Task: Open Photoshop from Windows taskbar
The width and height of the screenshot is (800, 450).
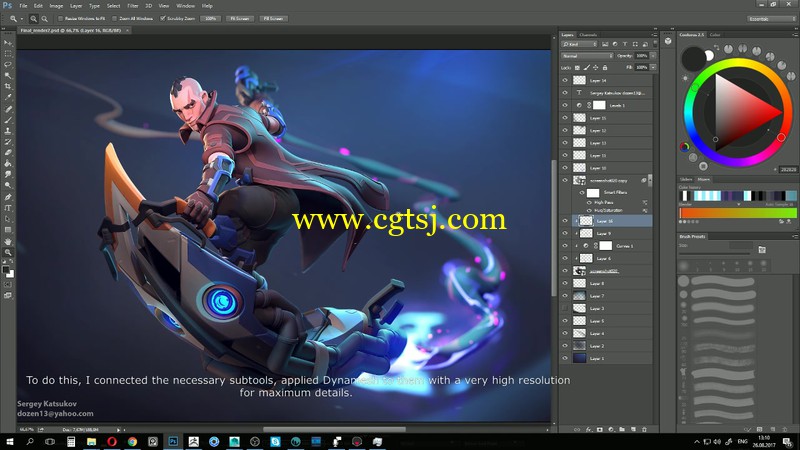Action: (173, 441)
